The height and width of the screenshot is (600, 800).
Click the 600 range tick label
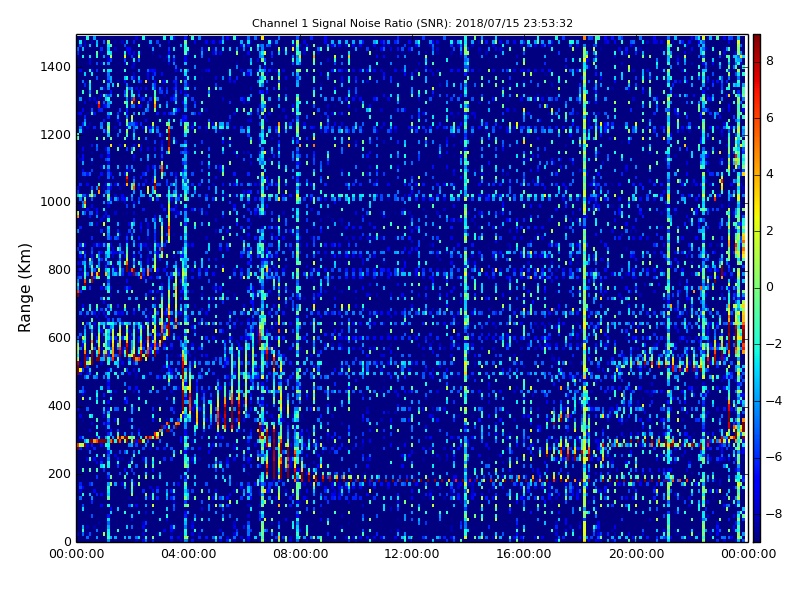click(x=59, y=338)
